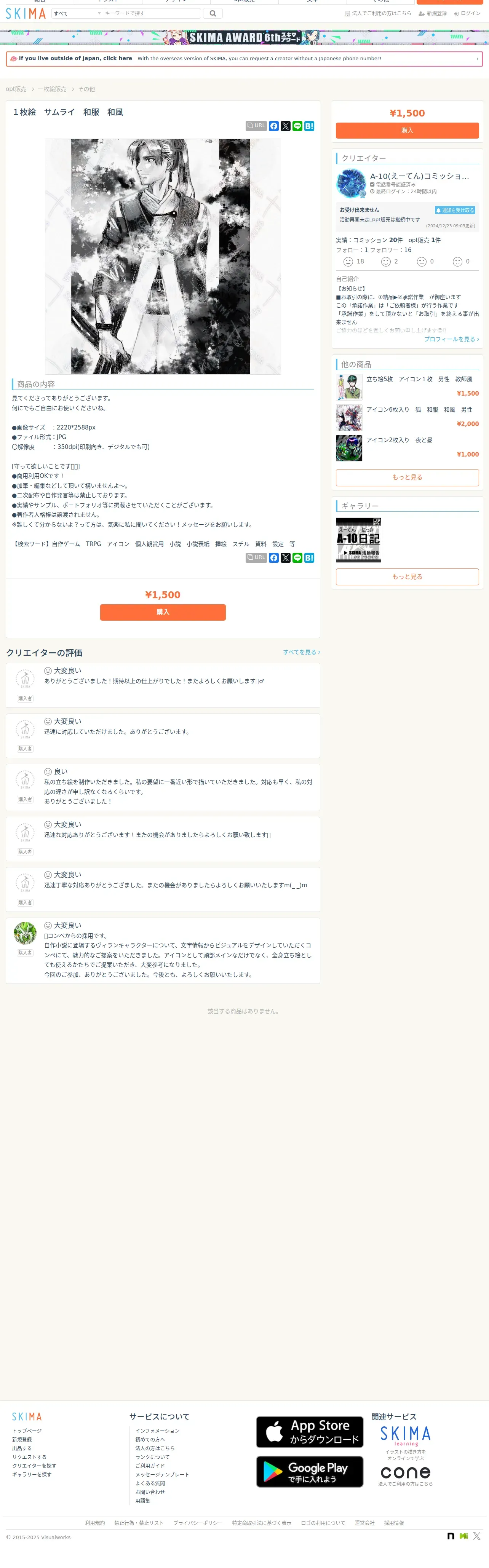Click ログイン in the header
This screenshot has height=1568, width=489.
pos(467,13)
